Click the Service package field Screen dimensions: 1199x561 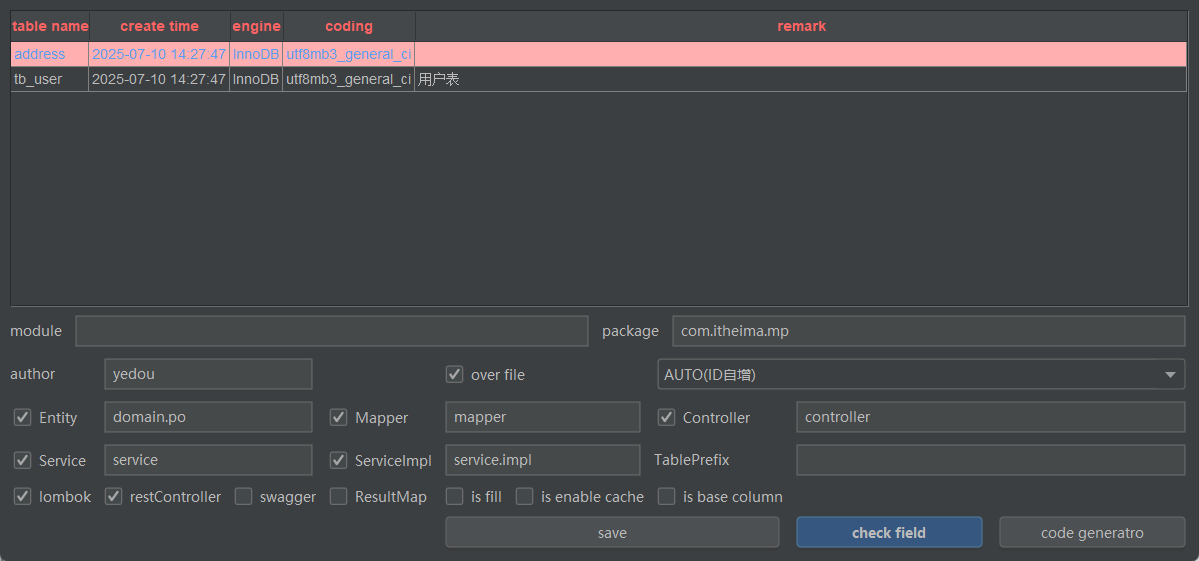pyautogui.click(x=208, y=460)
